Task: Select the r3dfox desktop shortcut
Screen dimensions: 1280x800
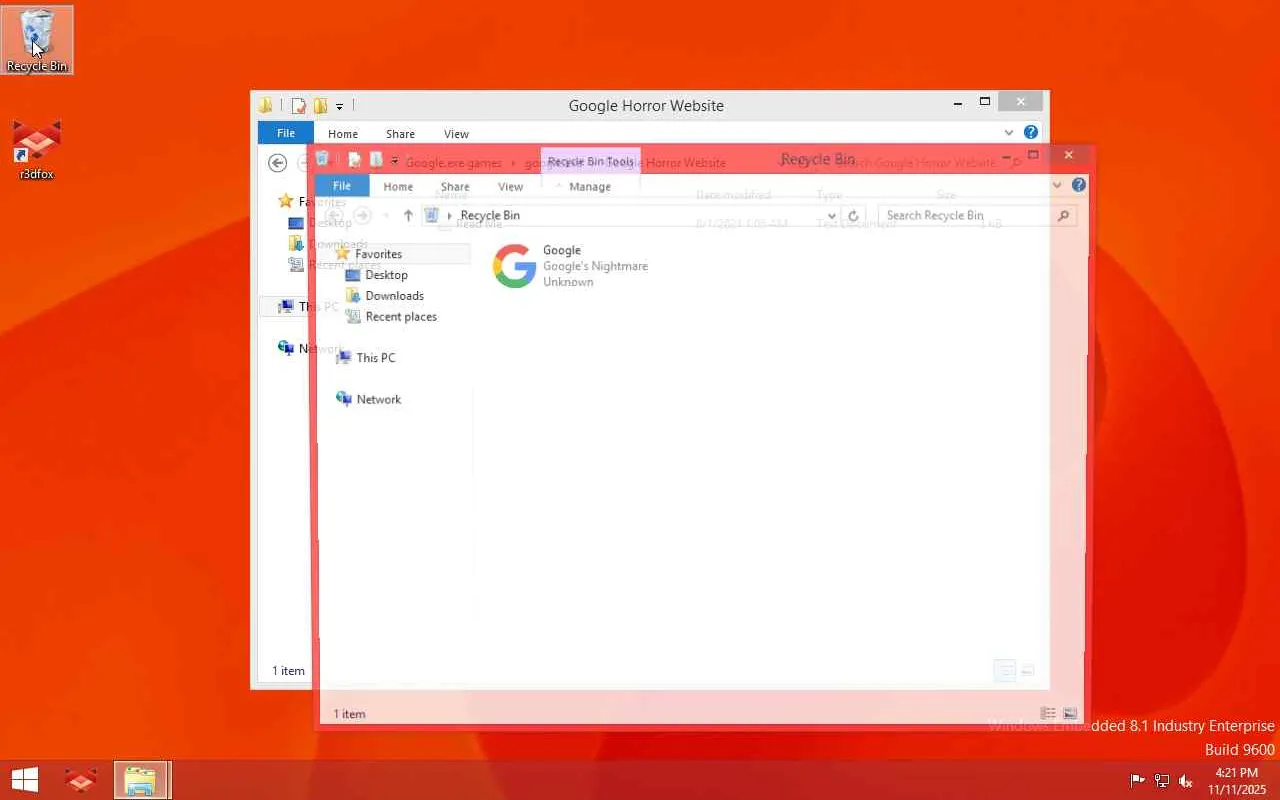Action: 37,150
